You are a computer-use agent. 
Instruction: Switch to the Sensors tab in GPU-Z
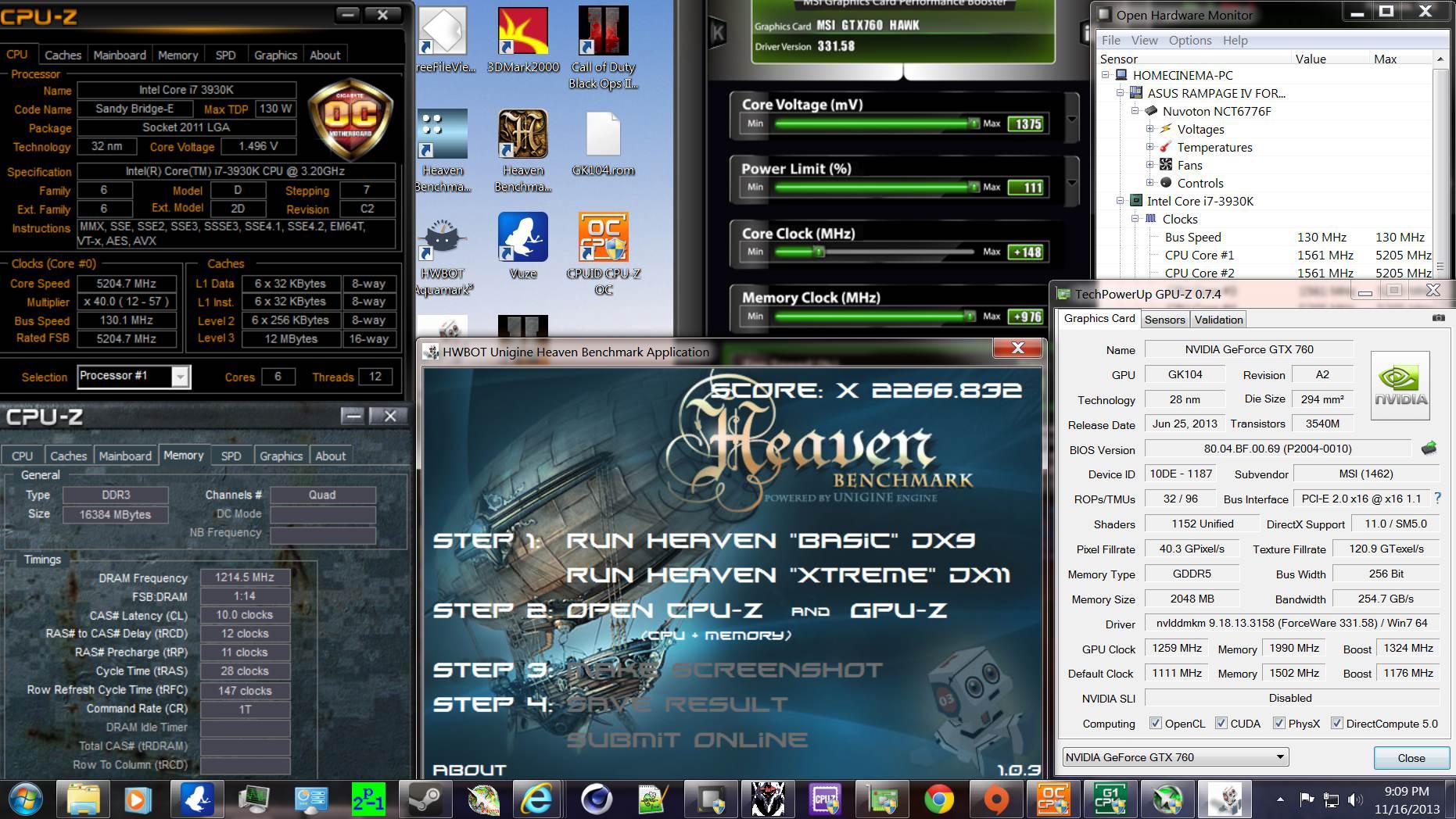(x=1164, y=319)
